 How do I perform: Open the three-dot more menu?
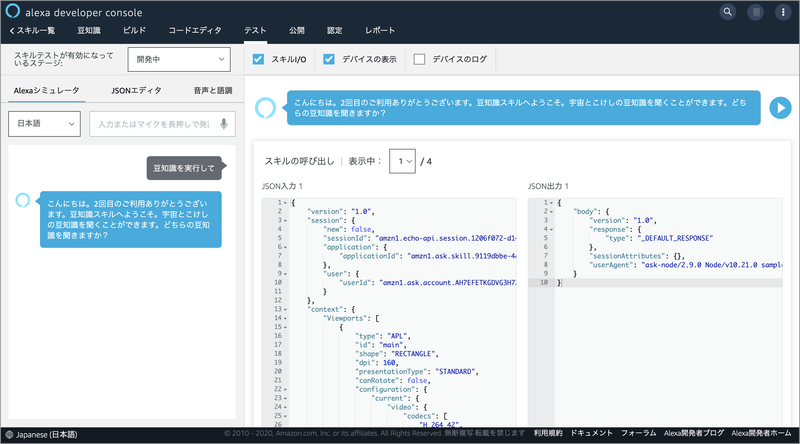click(783, 12)
